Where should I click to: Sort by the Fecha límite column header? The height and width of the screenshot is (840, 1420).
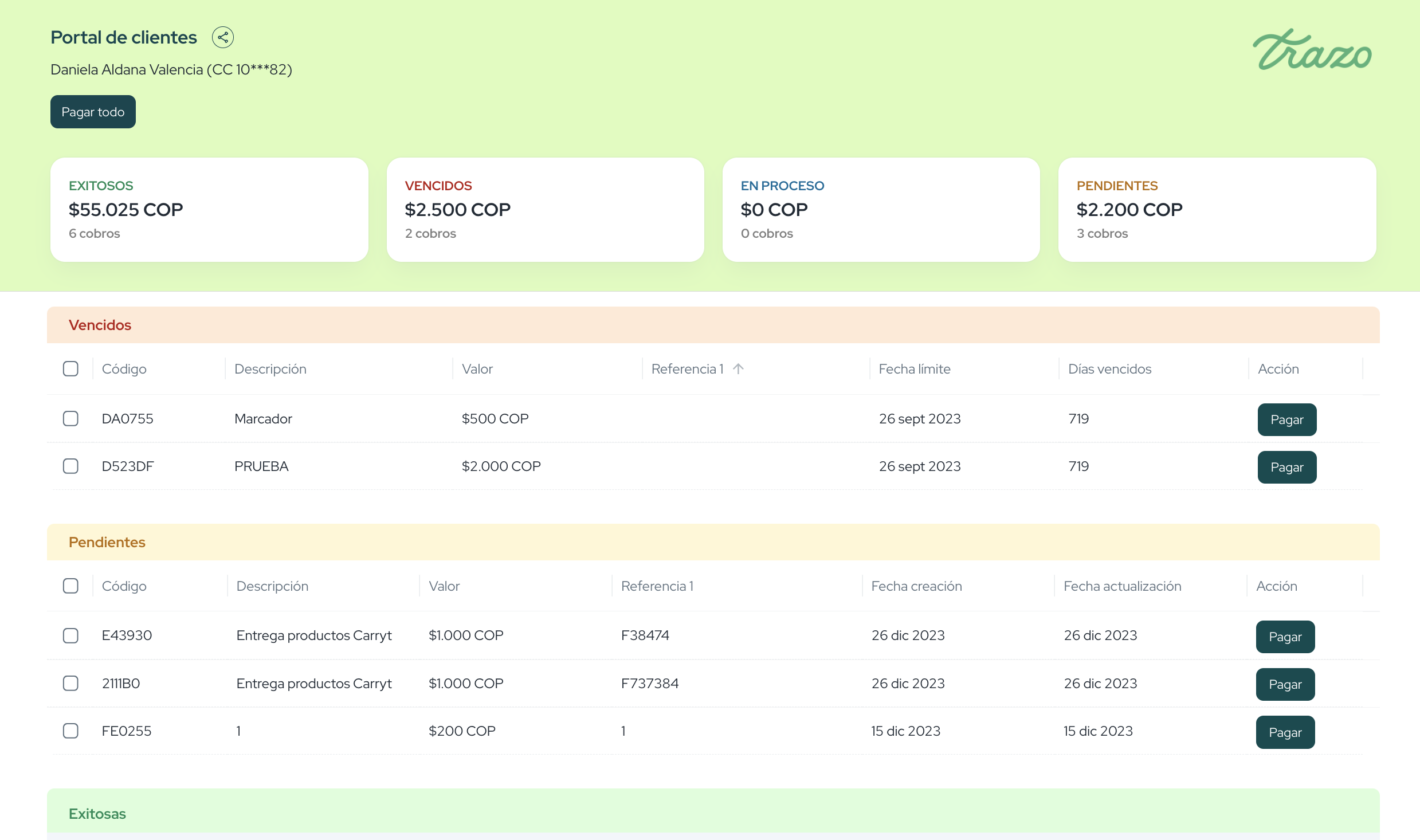(915, 369)
